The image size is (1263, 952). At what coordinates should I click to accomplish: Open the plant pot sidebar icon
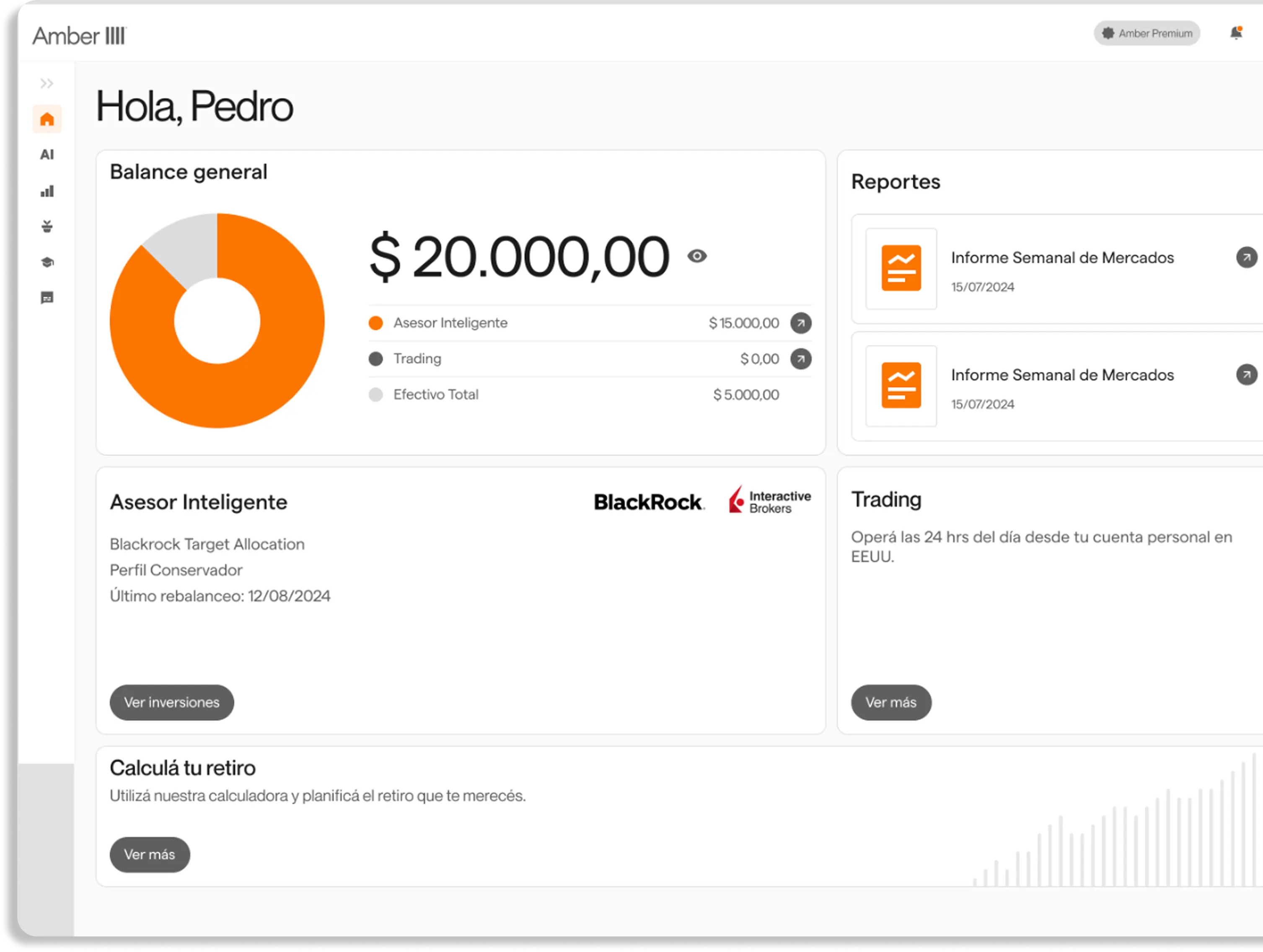click(47, 227)
